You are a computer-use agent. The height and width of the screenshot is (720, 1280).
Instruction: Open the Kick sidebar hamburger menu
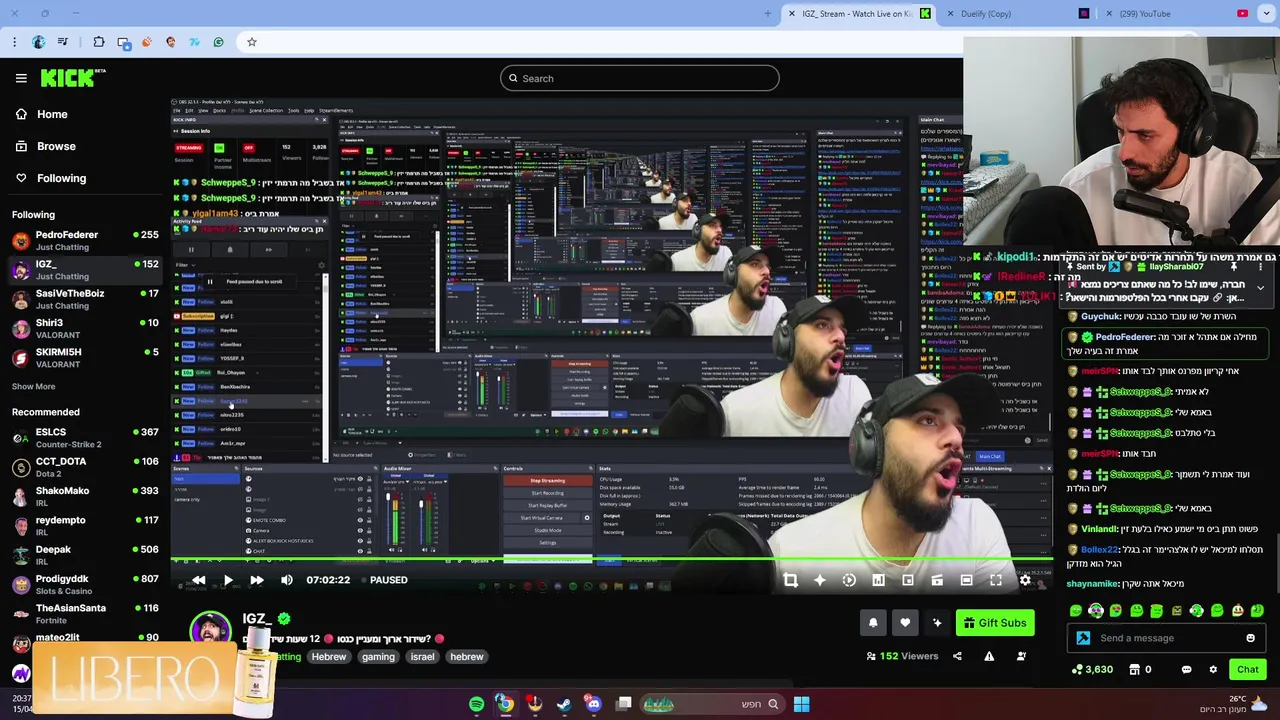pos(21,78)
